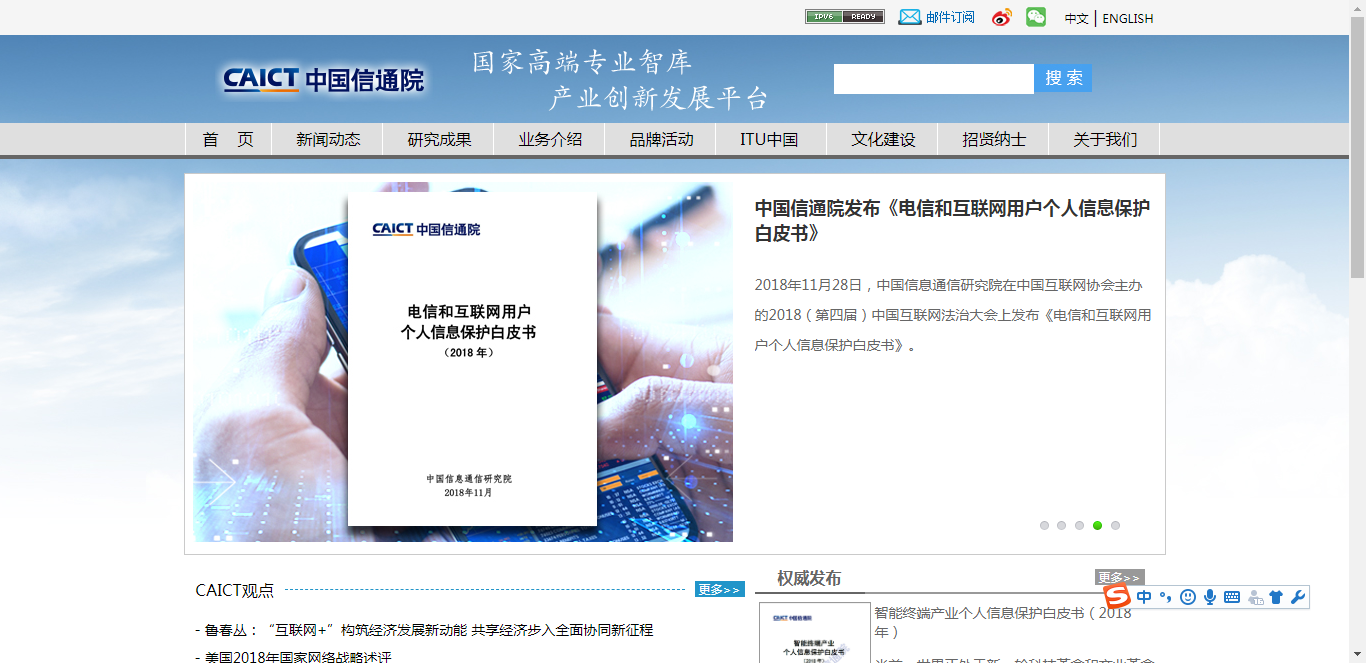
Task: Click the CAICT 中国信通院 header logo
Action: click(324, 80)
